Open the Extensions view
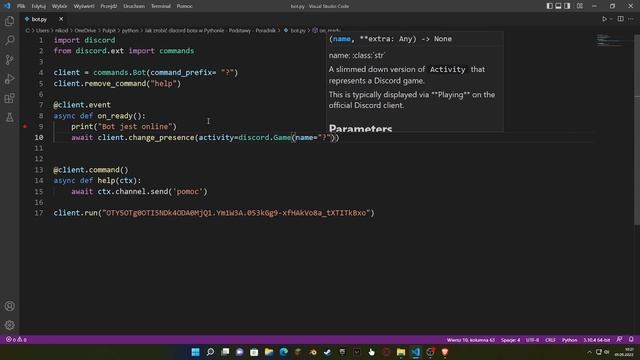 click(9, 98)
